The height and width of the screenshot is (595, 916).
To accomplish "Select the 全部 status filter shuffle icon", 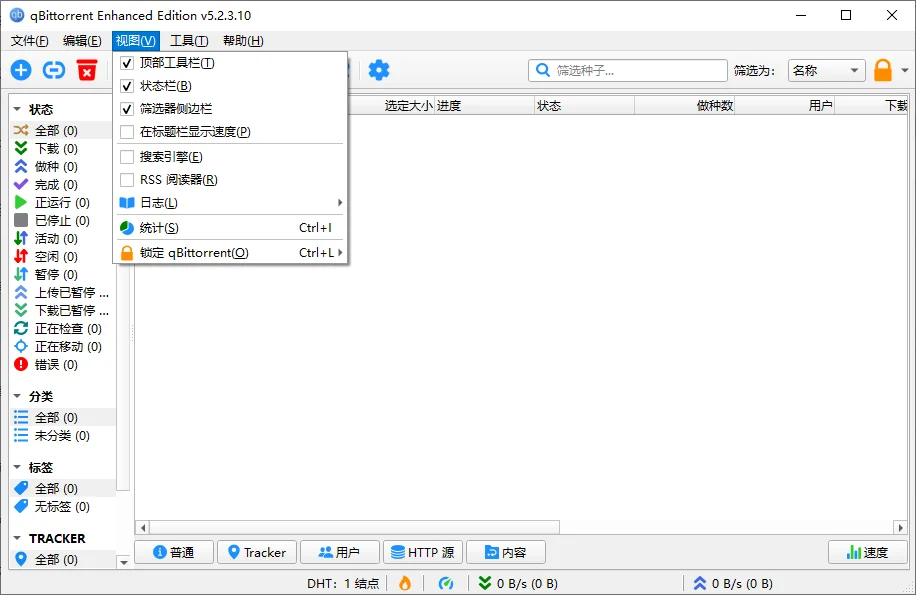I will click(x=21, y=130).
